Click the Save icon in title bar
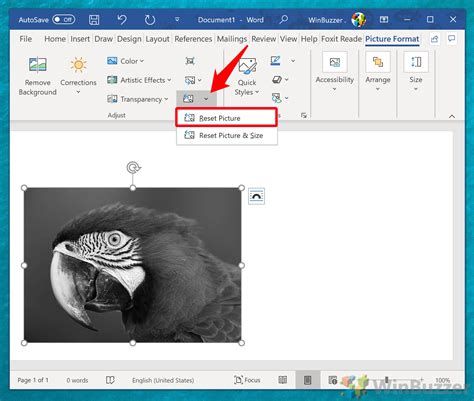The width and height of the screenshot is (474, 401). click(94, 20)
